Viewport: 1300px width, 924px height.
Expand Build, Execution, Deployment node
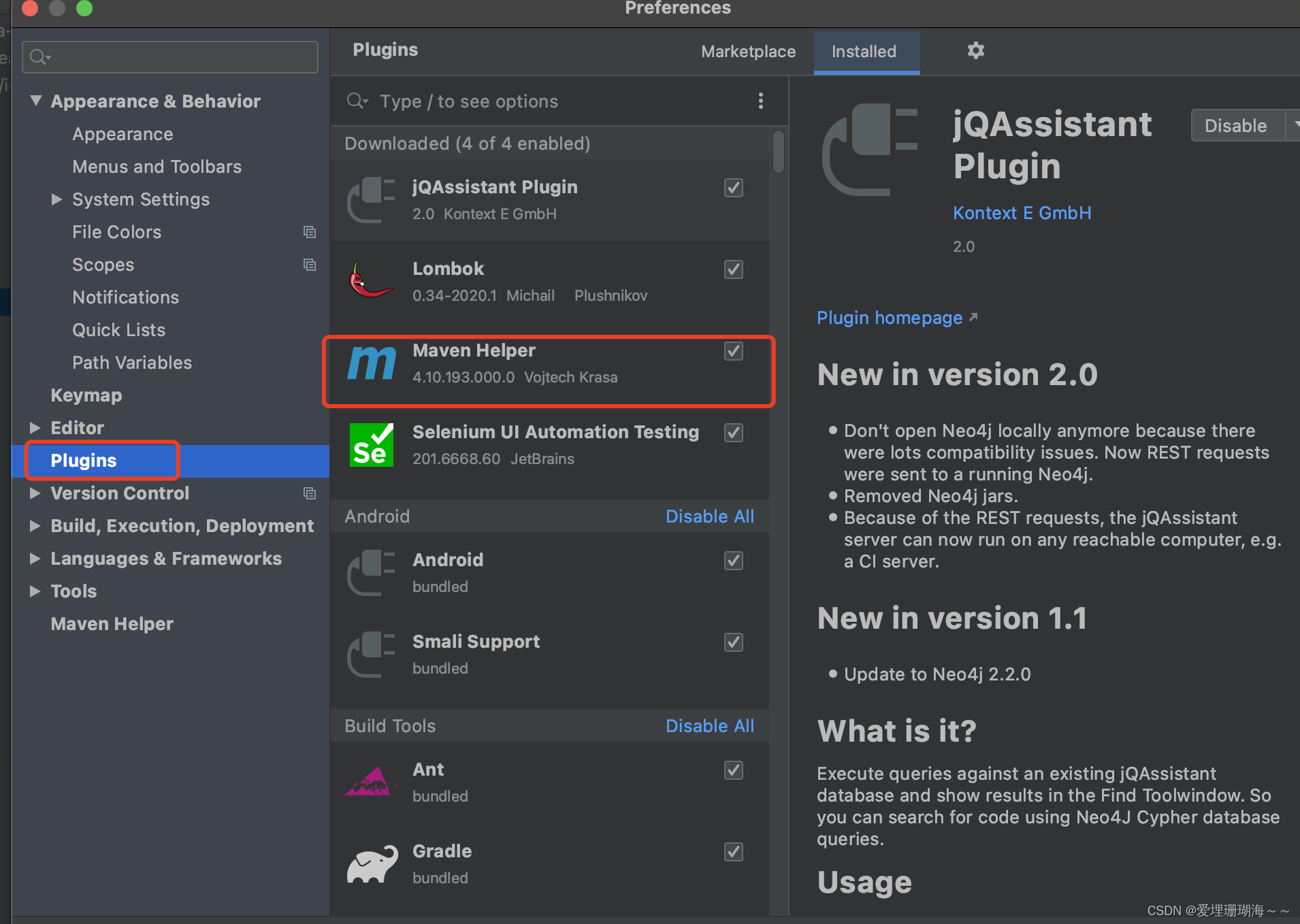[35, 525]
